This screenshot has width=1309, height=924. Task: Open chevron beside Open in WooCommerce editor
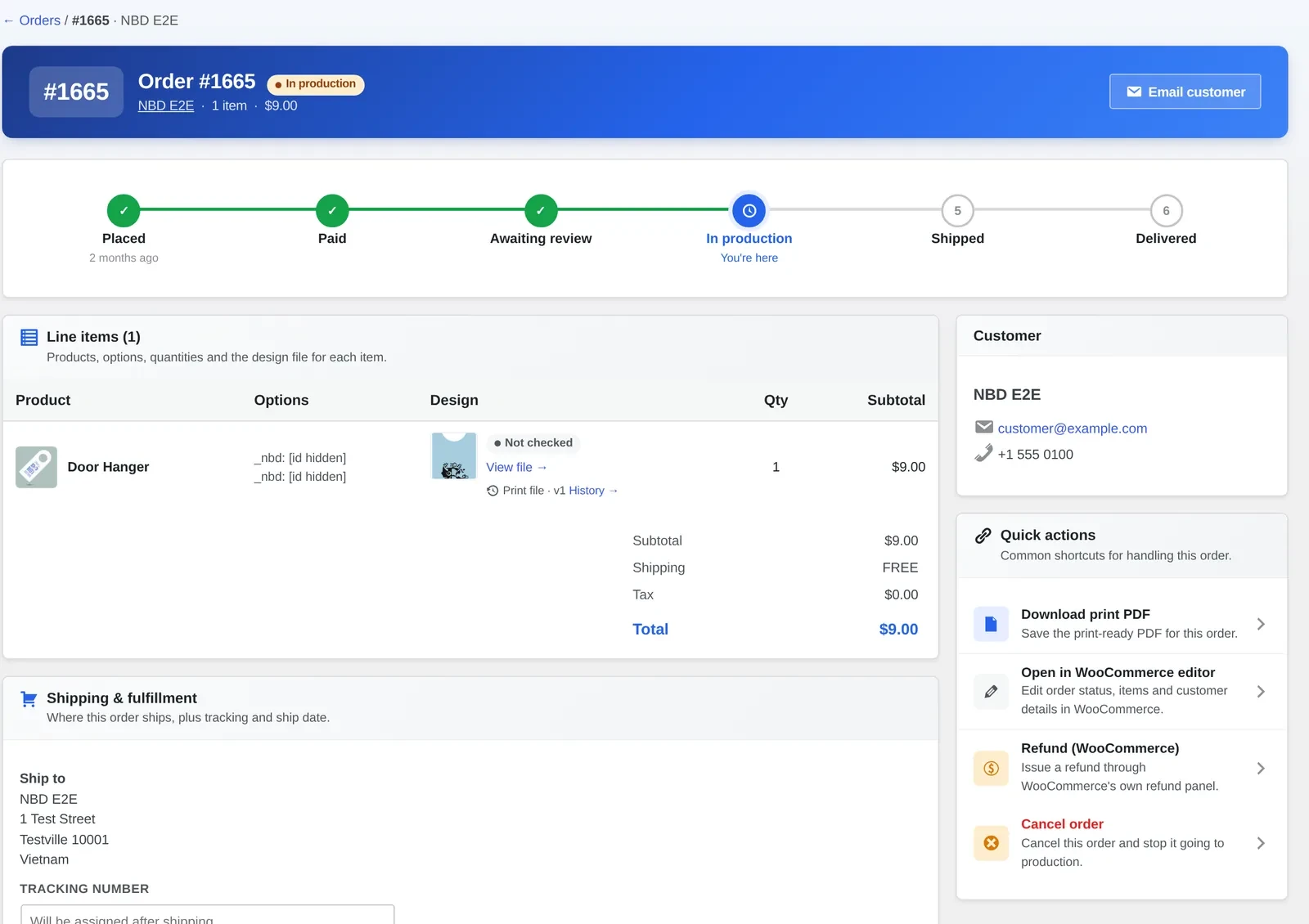[1261, 692]
